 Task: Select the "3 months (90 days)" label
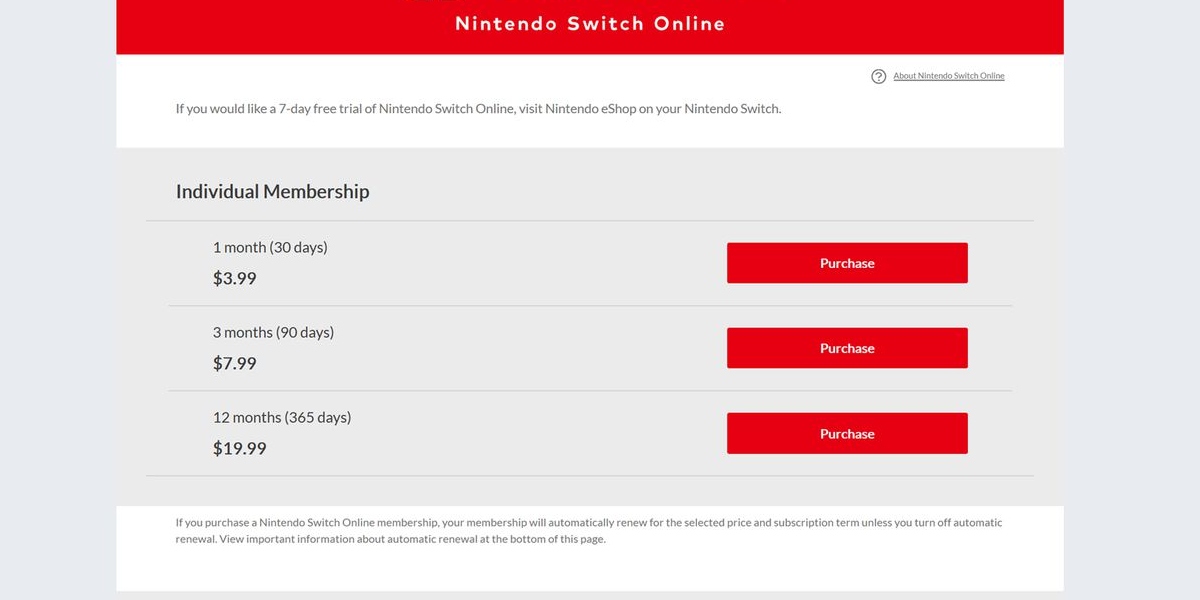[273, 332]
